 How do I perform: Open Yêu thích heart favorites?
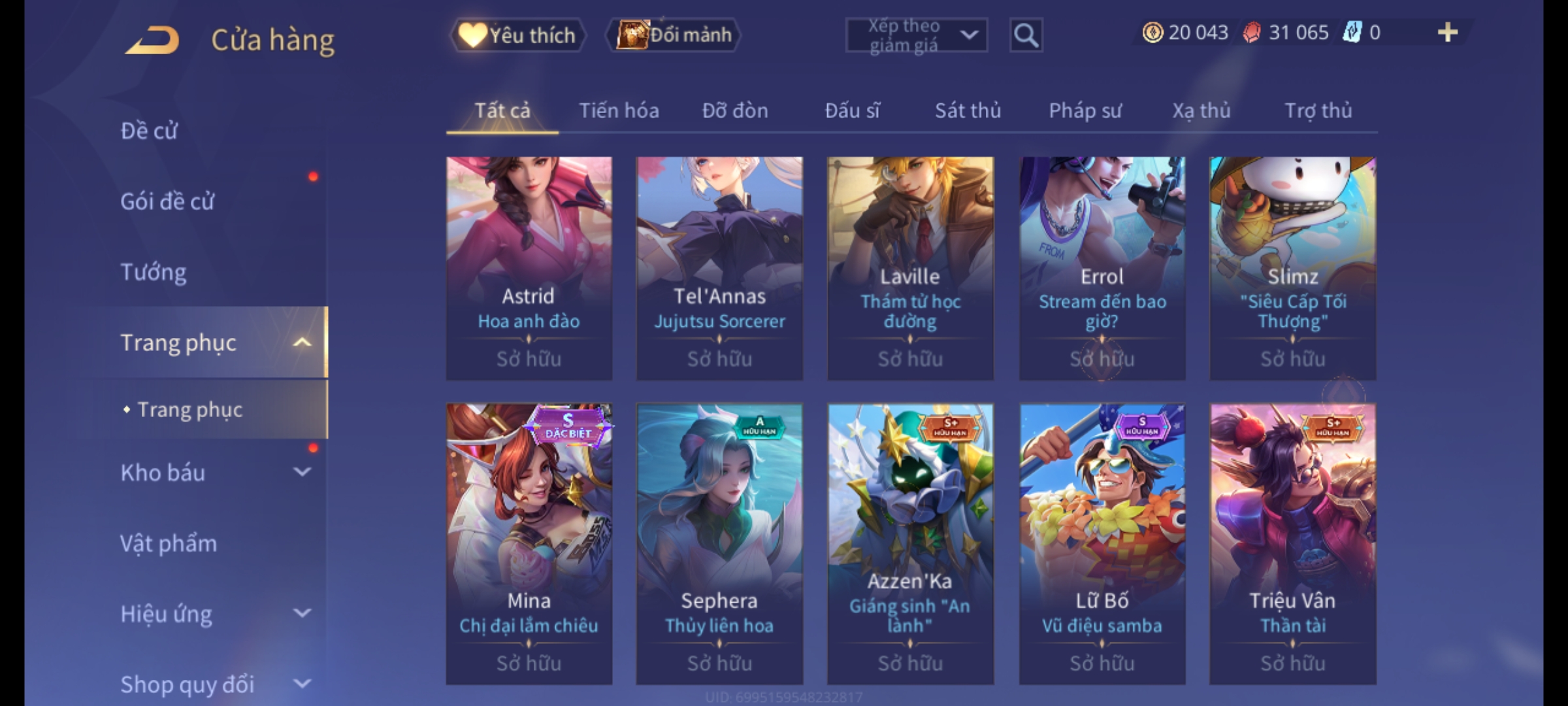click(x=517, y=35)
